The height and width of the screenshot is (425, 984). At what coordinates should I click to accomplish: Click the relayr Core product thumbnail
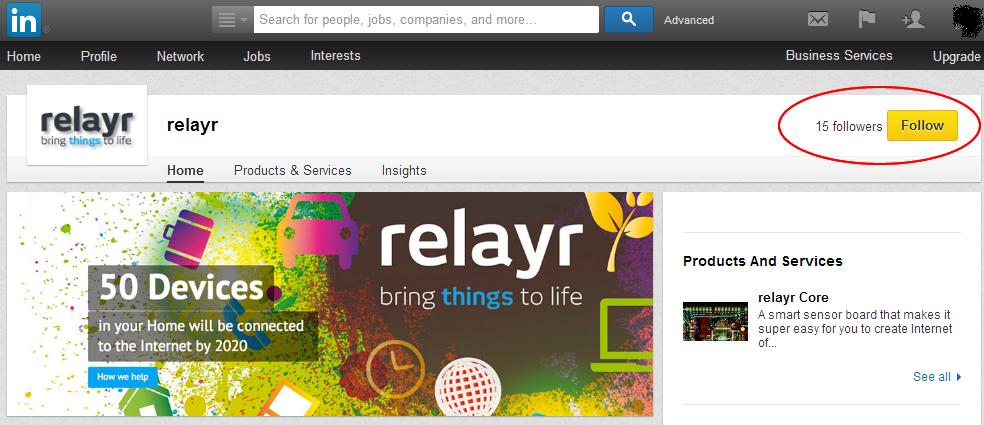click(x=715, y=321)
